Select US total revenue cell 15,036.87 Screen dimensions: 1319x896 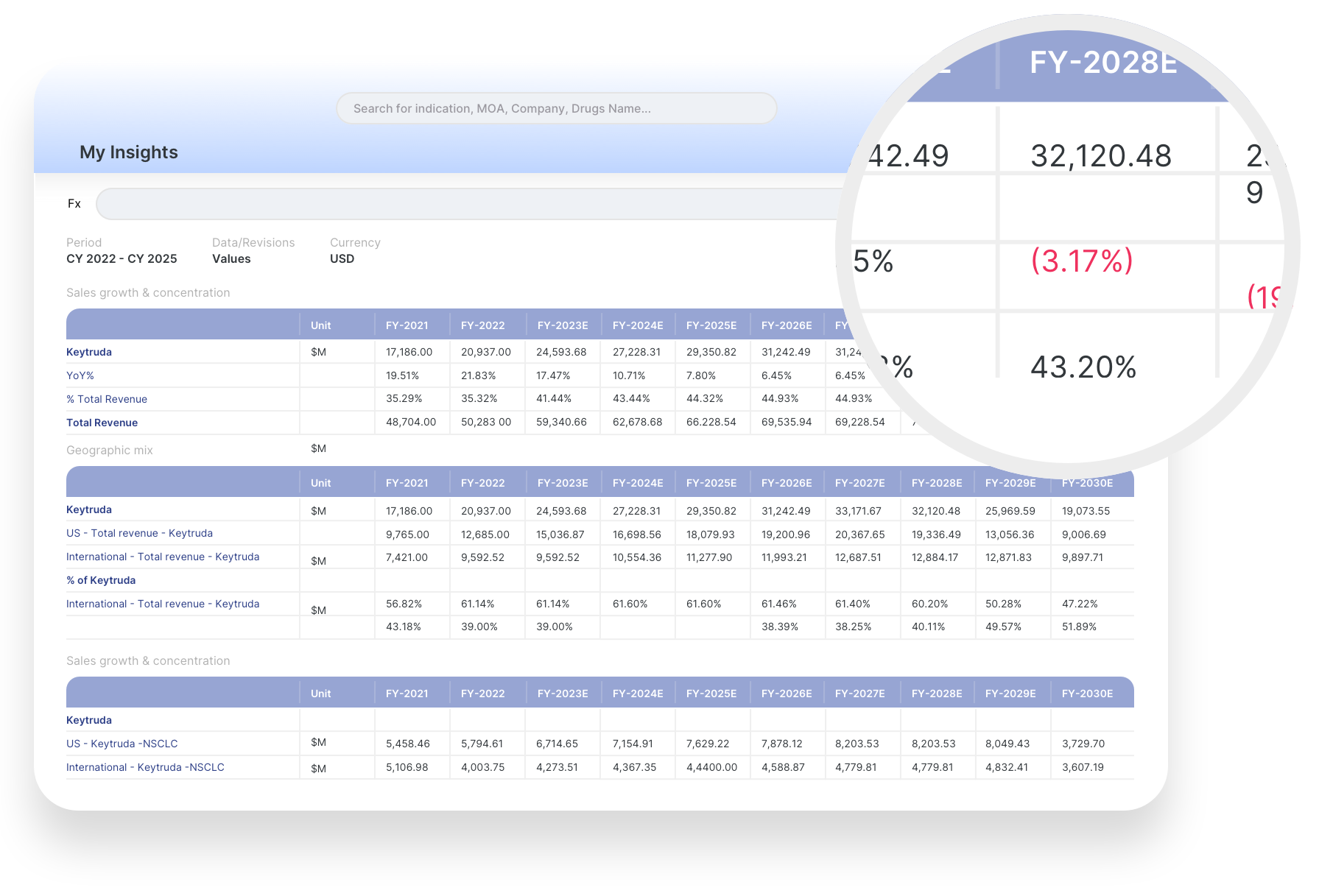(x=560, y=535)
